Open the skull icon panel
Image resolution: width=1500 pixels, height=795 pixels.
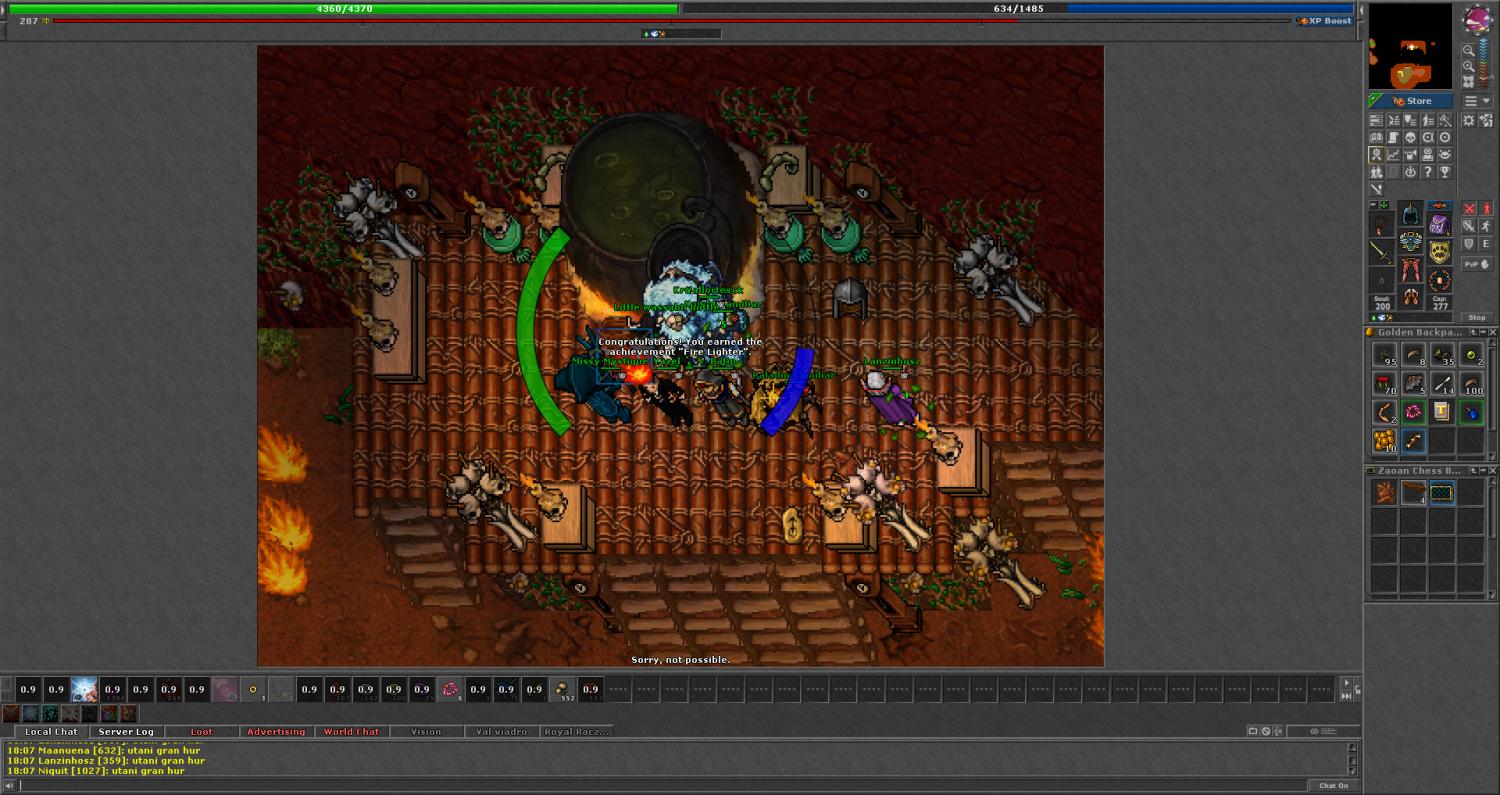[x=1411, y=137]
